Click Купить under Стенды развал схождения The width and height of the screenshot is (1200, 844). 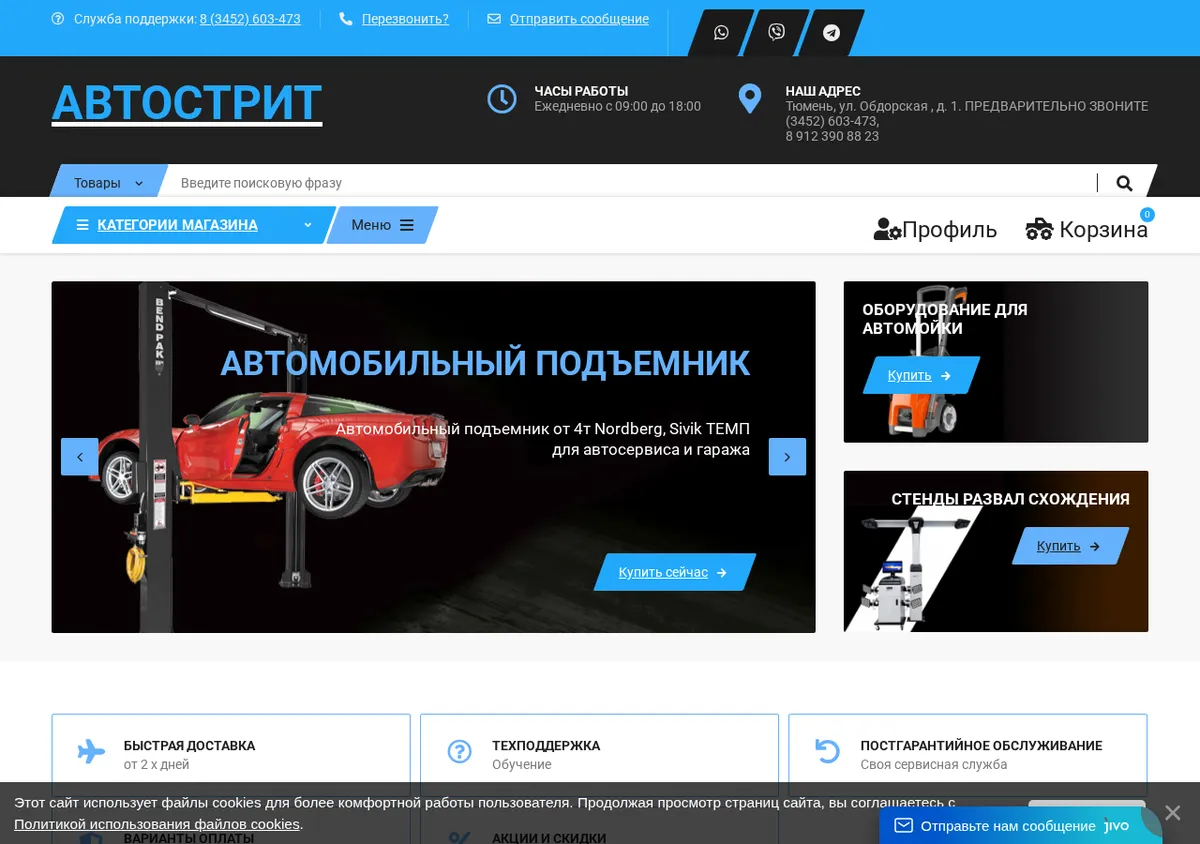click(1070, 546)
